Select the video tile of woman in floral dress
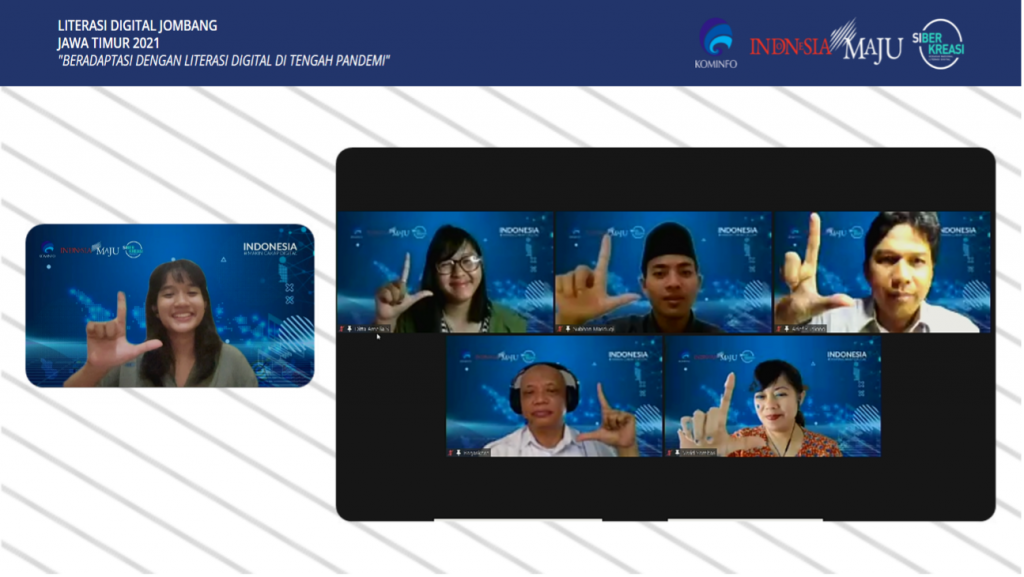1024x577 pixels. (773, 397)
